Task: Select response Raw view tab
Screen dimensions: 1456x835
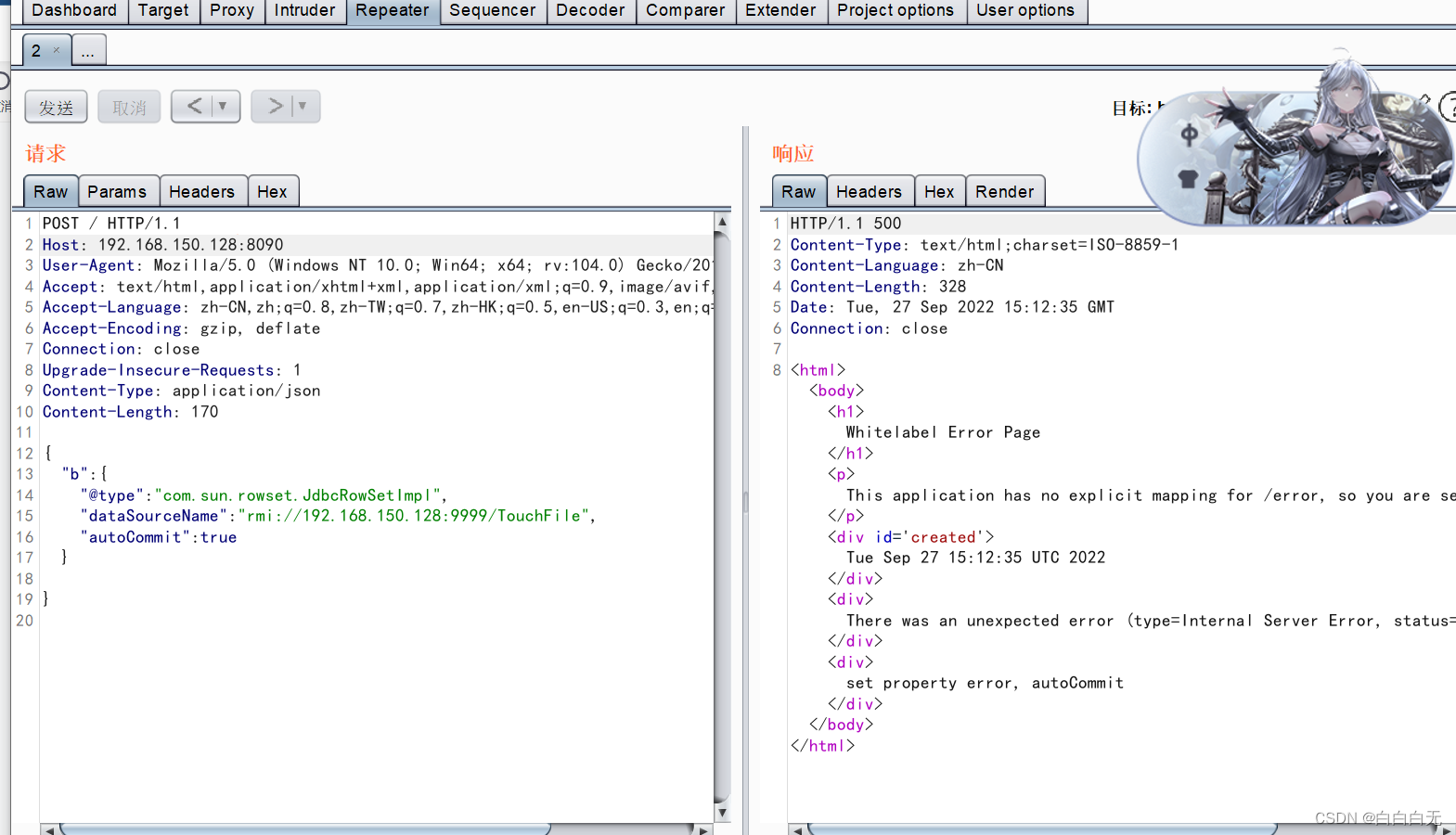Action: (x=799, y=191)
